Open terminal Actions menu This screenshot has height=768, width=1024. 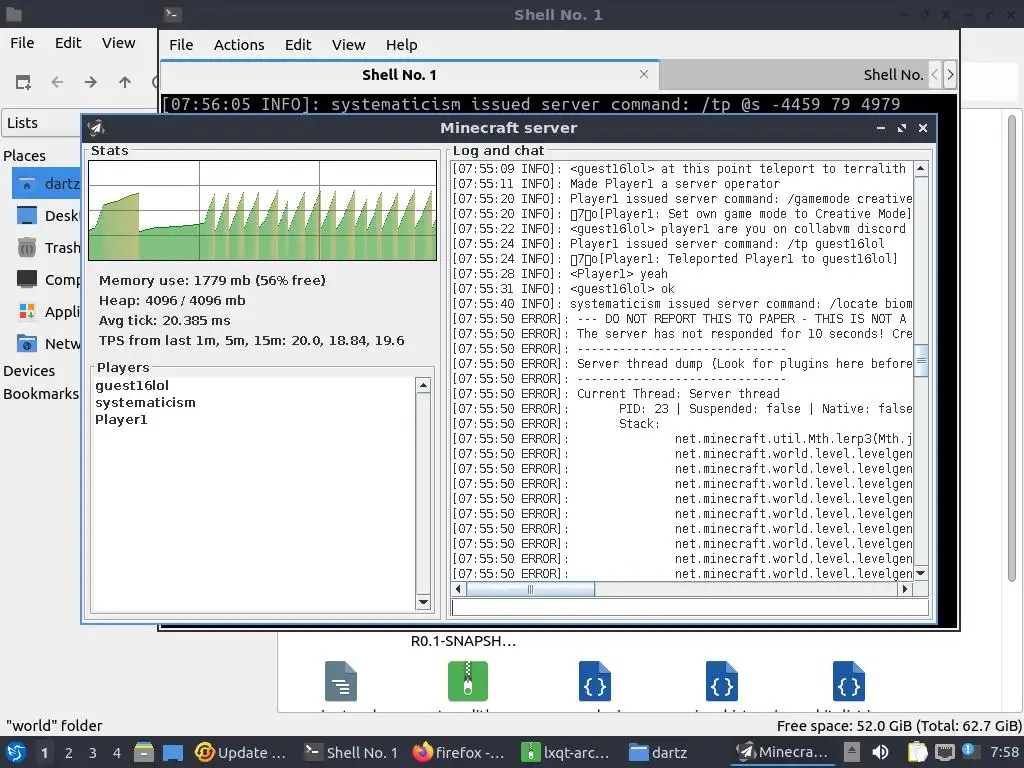tap(239, 44)
